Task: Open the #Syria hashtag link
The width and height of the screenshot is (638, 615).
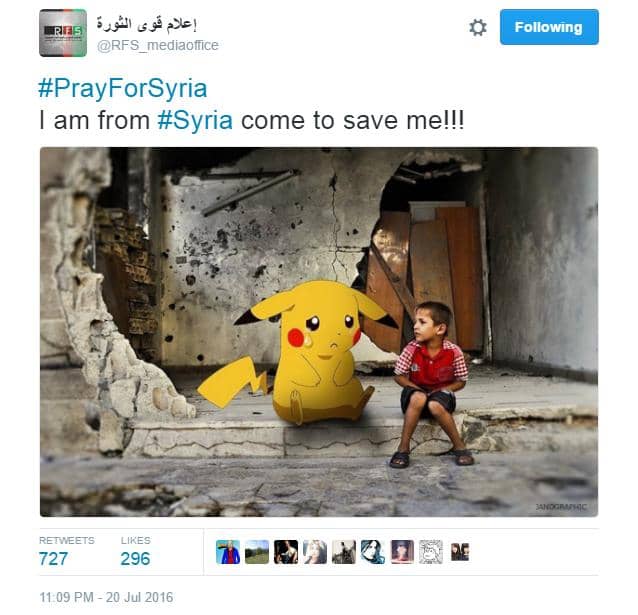Action: click(195, 120)
